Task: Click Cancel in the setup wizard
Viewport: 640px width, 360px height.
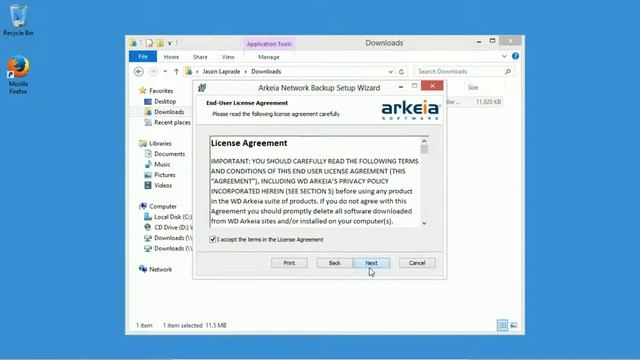Action: coord(417,263)
